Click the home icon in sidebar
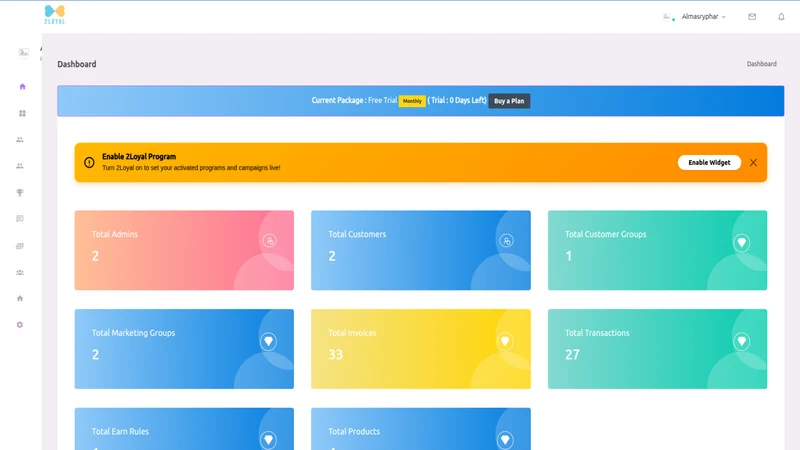The image size is (800, 450). [x=22, y=87]
